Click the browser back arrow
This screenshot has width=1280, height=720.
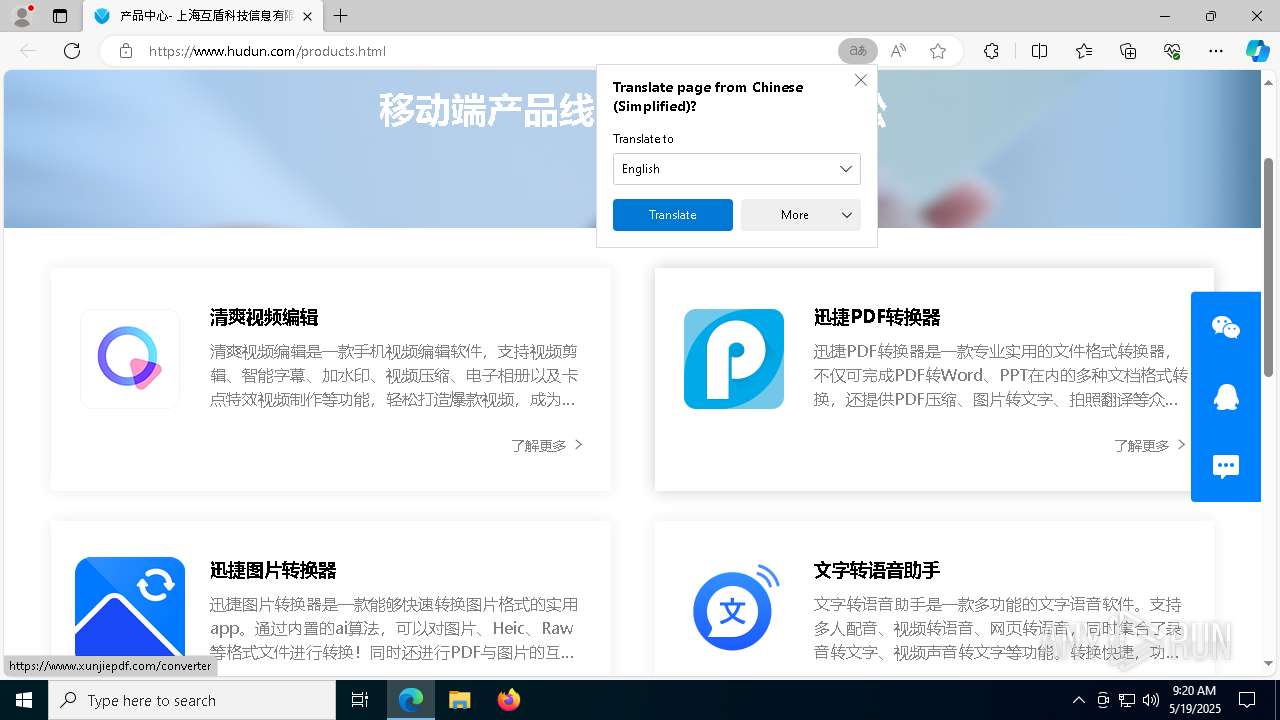coord(28,51)
